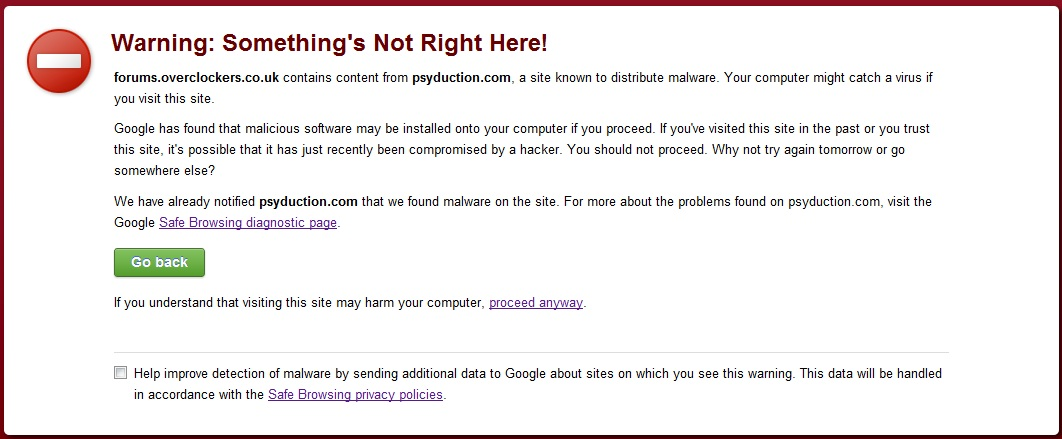Click the bold forums.overclockers.co.uk text

196,77
